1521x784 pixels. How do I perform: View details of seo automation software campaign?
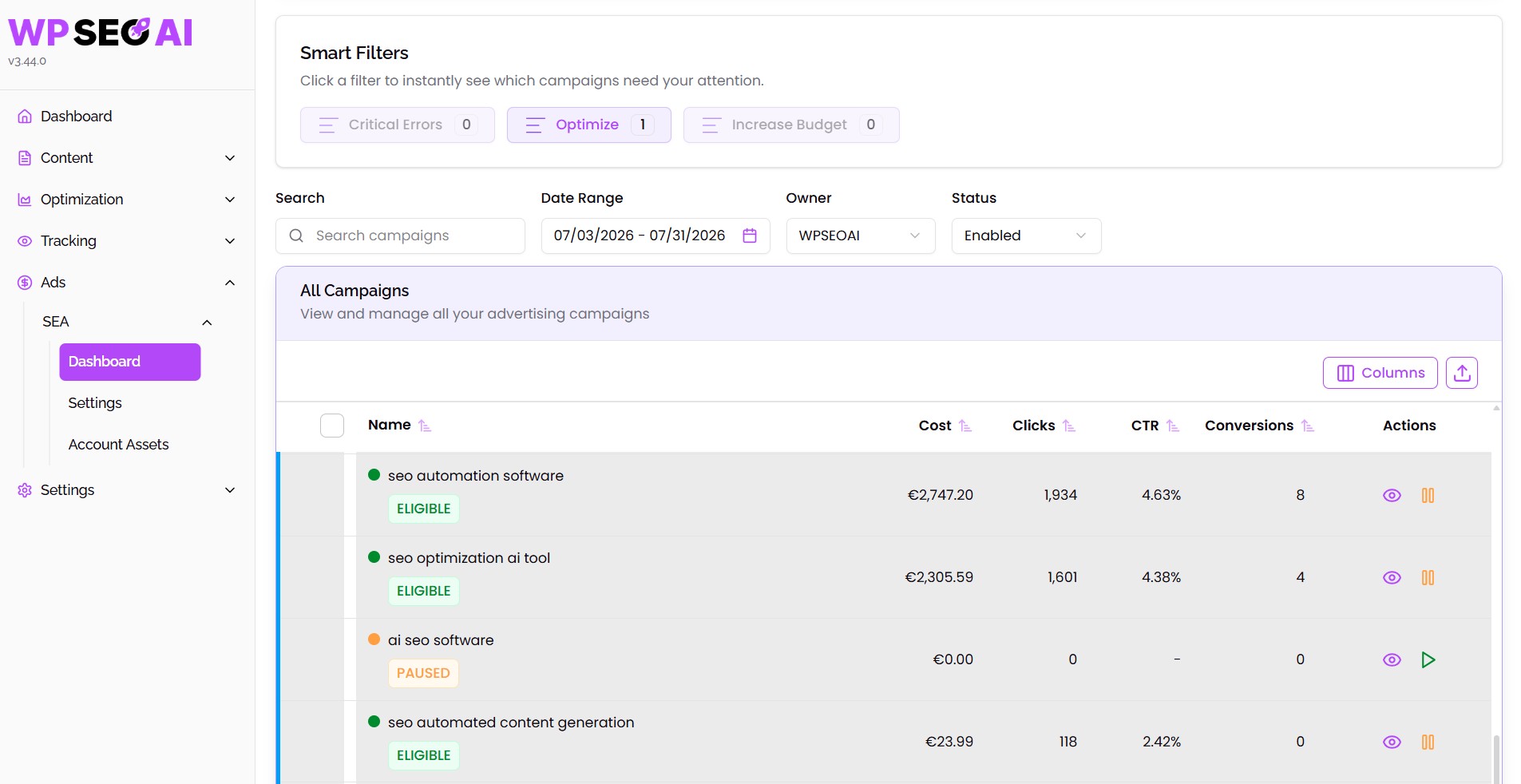[1392, 495]
